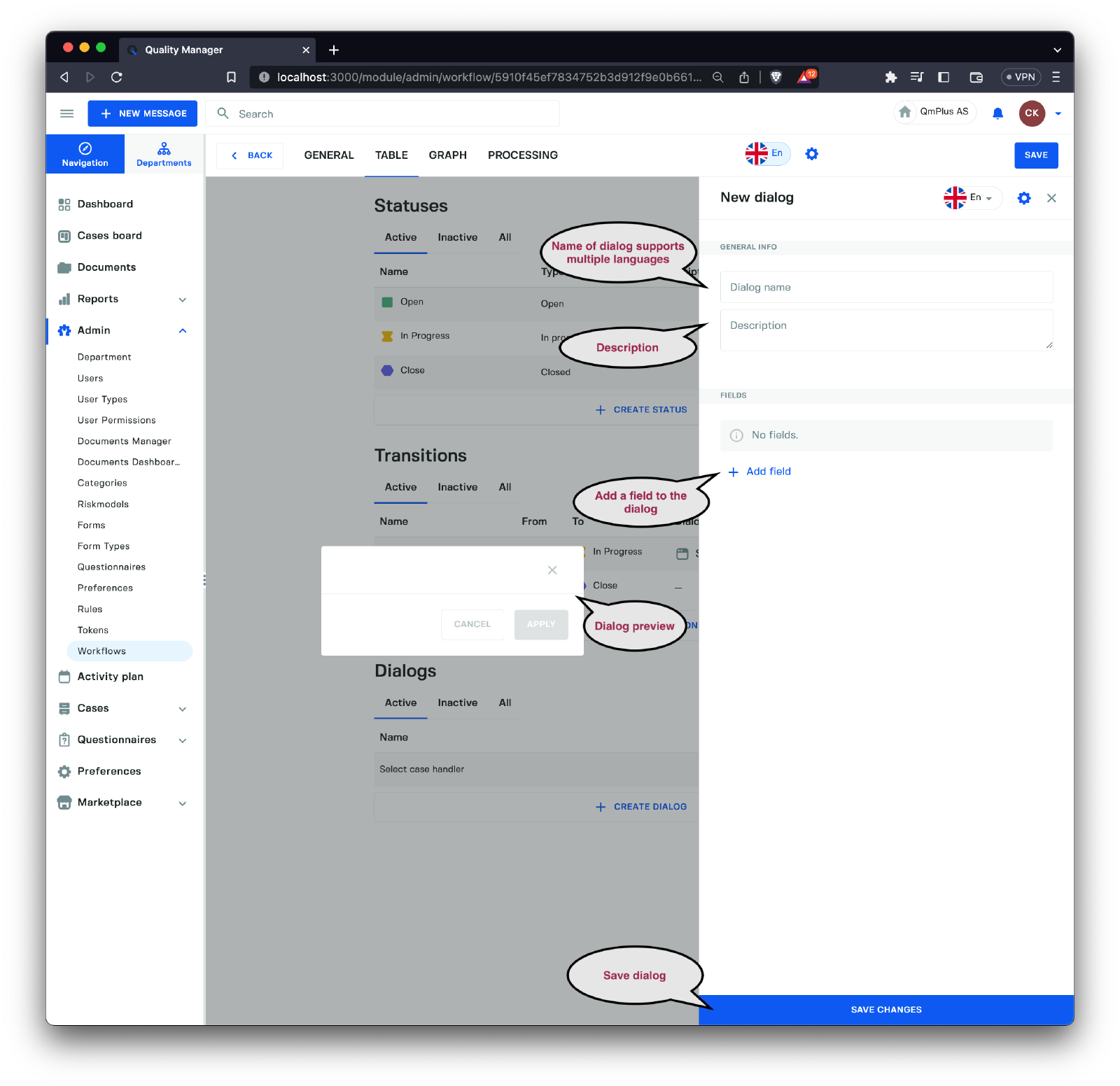Open the notifications bell
1120x1086 pixels.
[997, 113]
